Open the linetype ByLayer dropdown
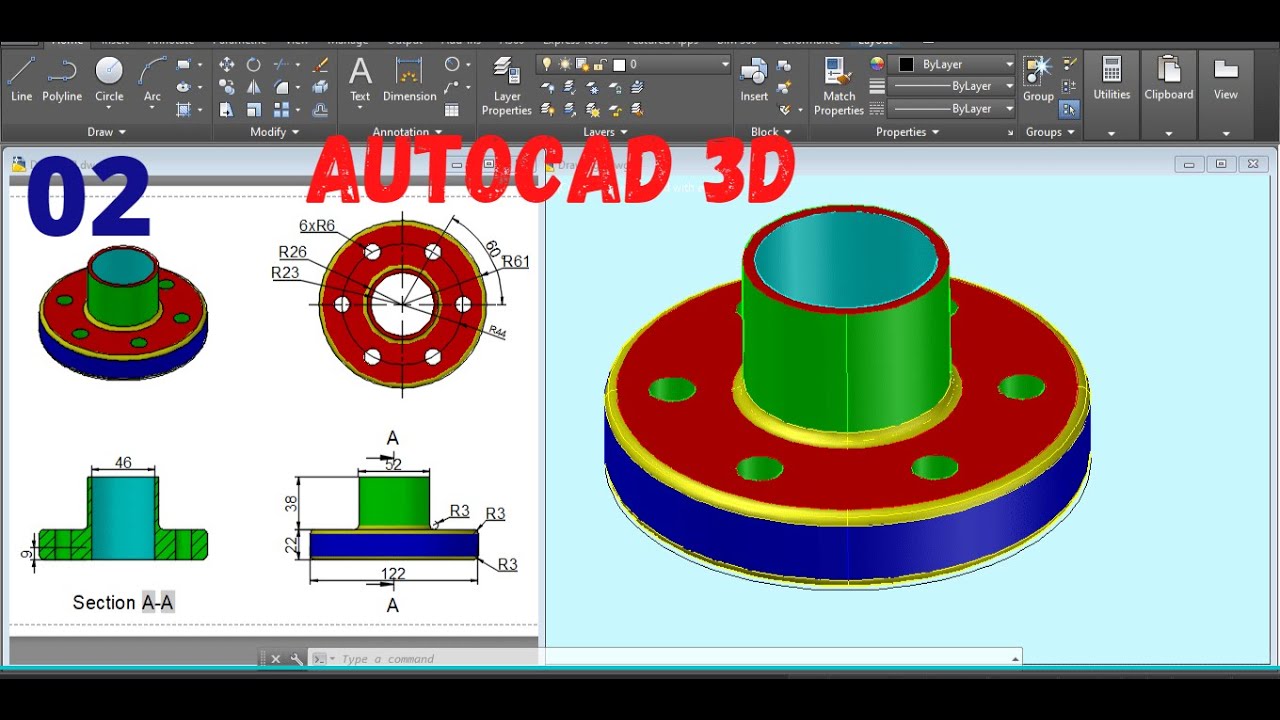1280x720 pixels. [1009, 109]
